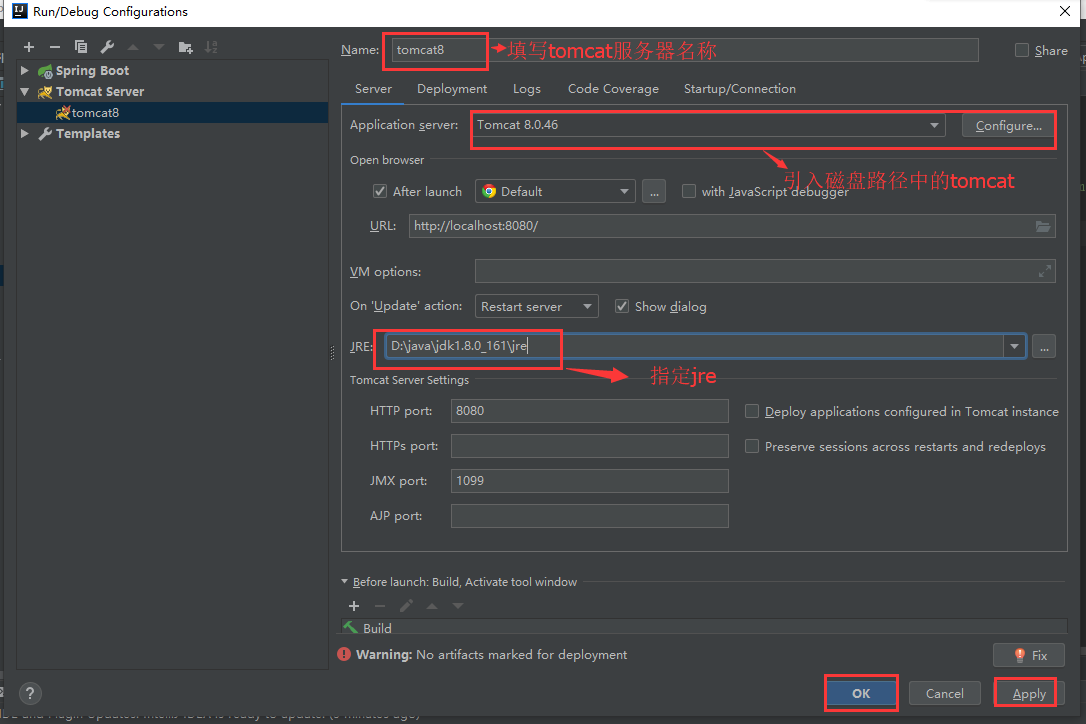The image size is (1086, 724).
Task: Open help with the question mark button
Action: (x=30, y=694)
